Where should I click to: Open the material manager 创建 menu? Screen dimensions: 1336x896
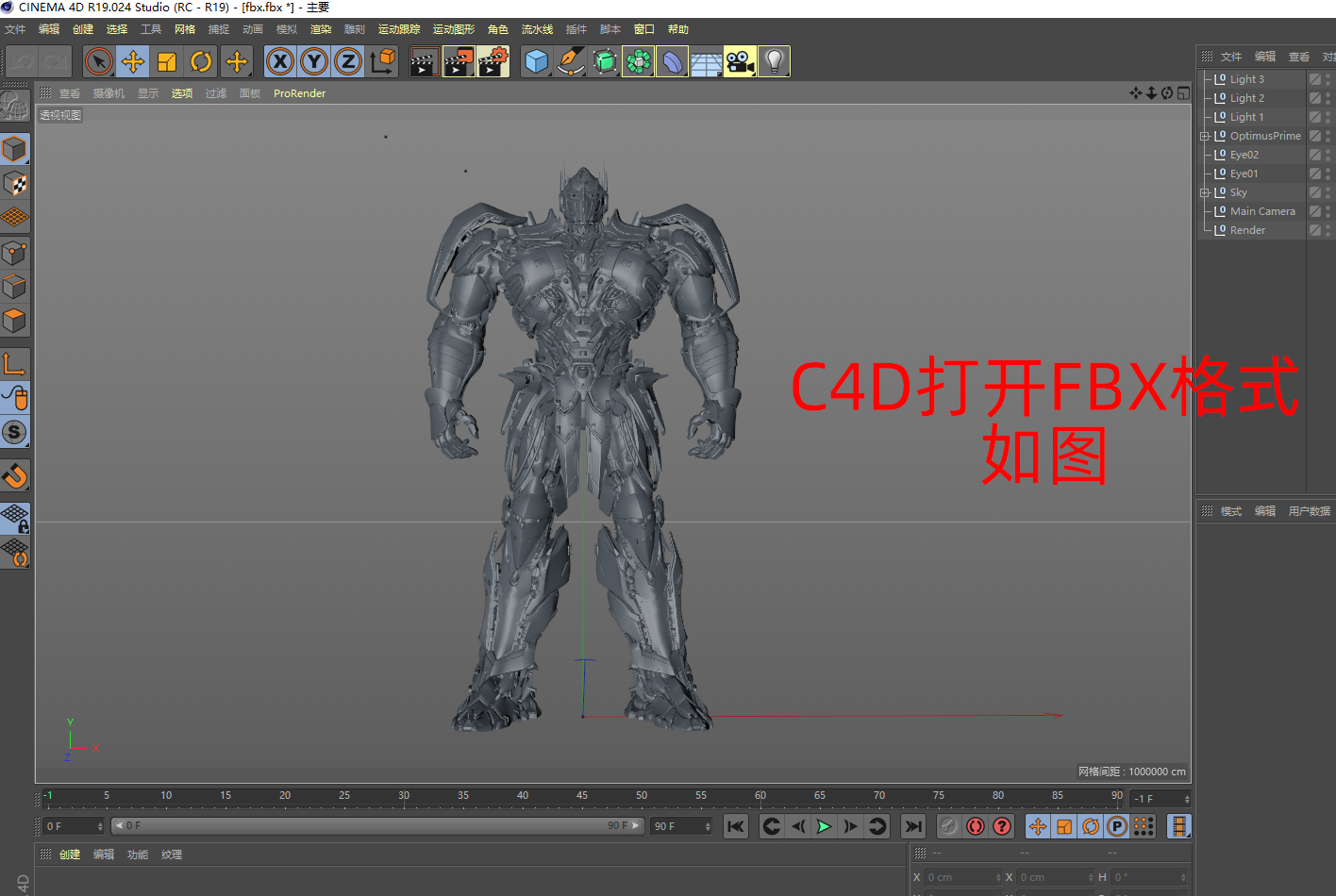70,855
